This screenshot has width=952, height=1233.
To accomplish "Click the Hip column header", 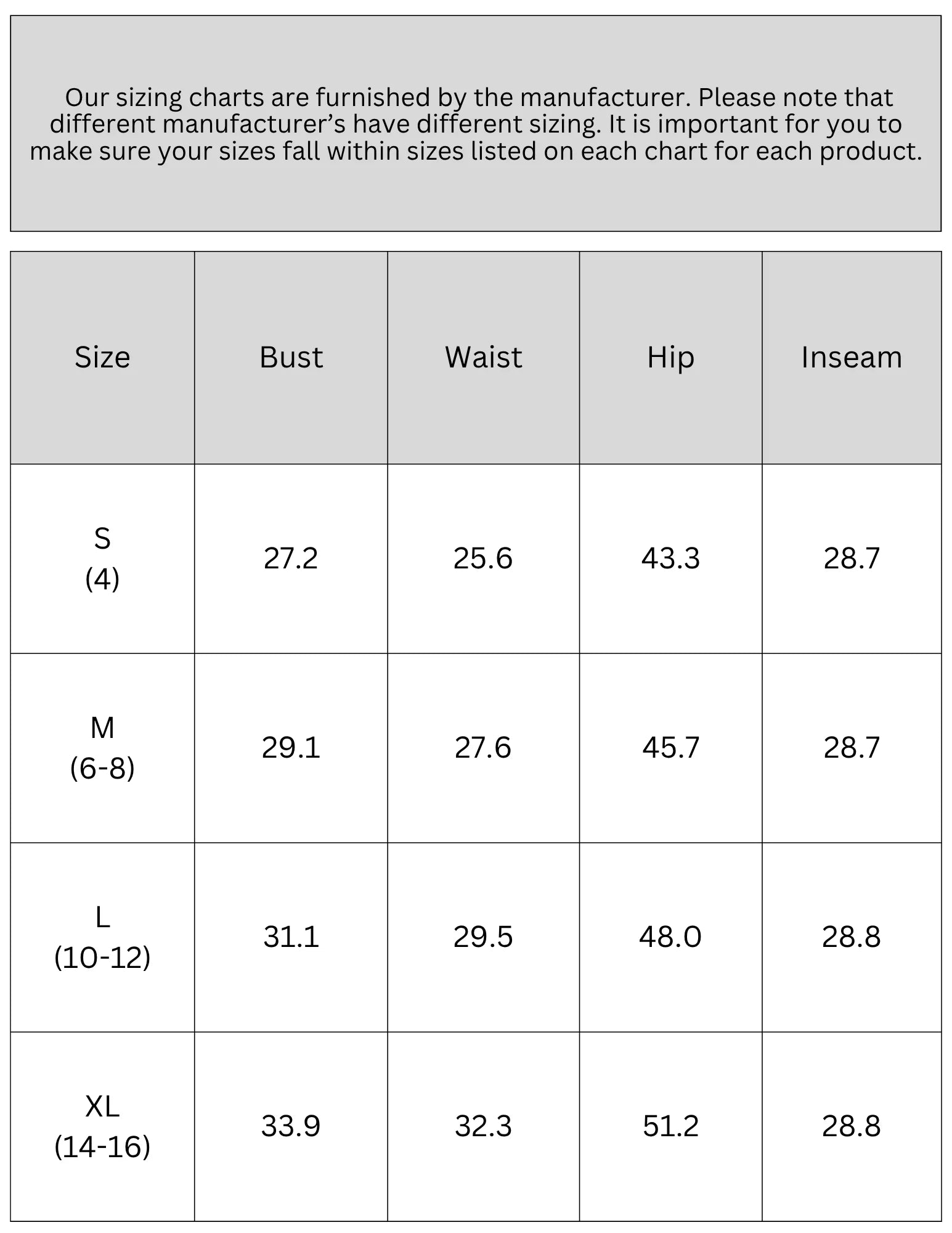I will [x=671, y=358].
